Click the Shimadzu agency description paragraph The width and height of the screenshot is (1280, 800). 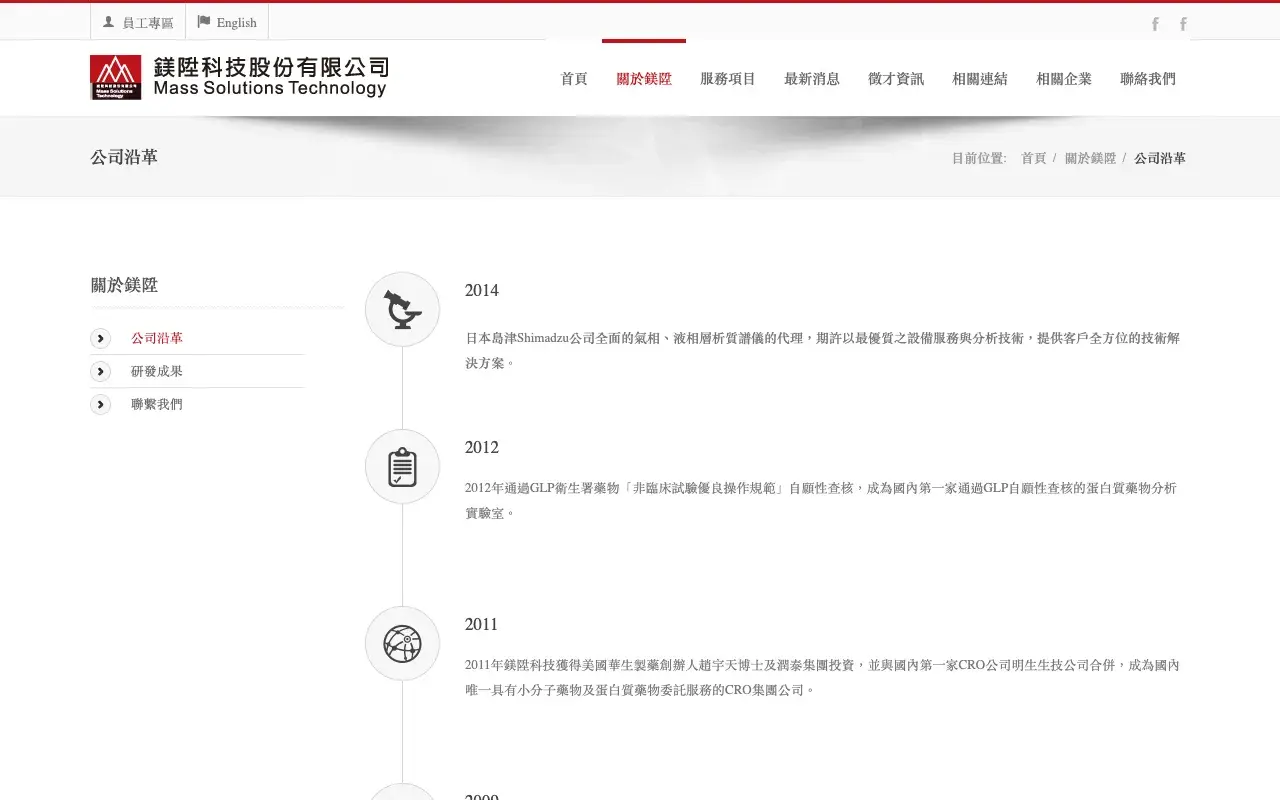click(x=822, y=351)
